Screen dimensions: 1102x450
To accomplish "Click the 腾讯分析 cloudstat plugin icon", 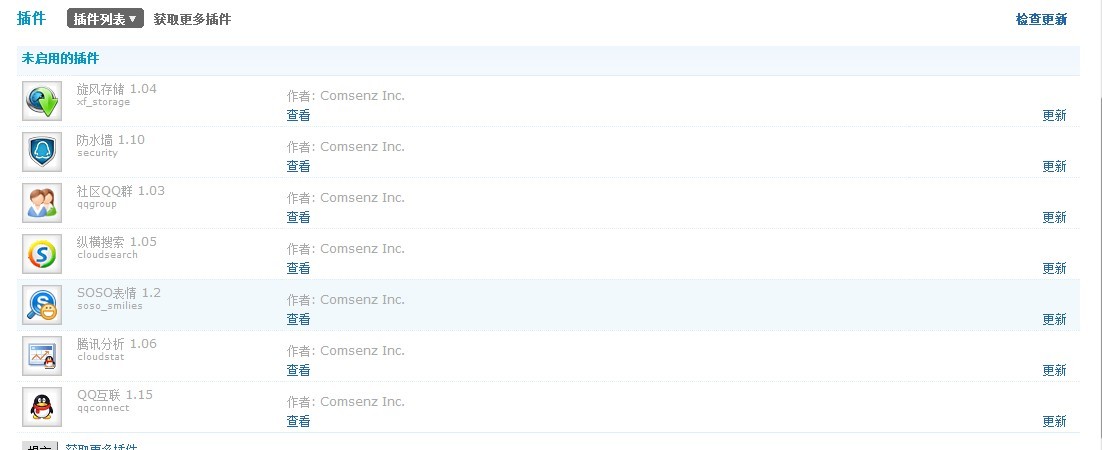I will pyautogui.click(x=42, y=356).
